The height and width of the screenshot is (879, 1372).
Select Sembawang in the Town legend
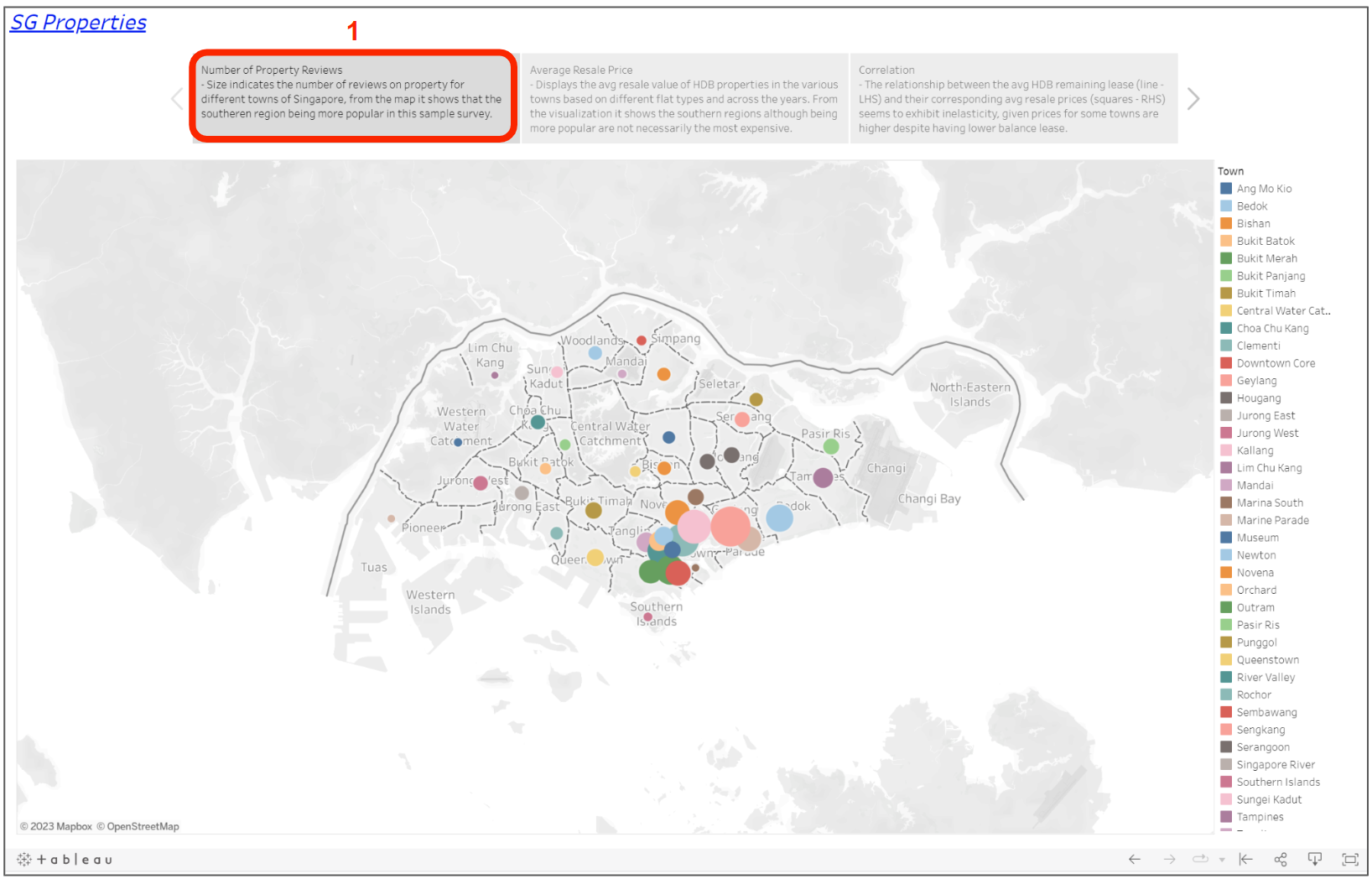pos(1266,713)
